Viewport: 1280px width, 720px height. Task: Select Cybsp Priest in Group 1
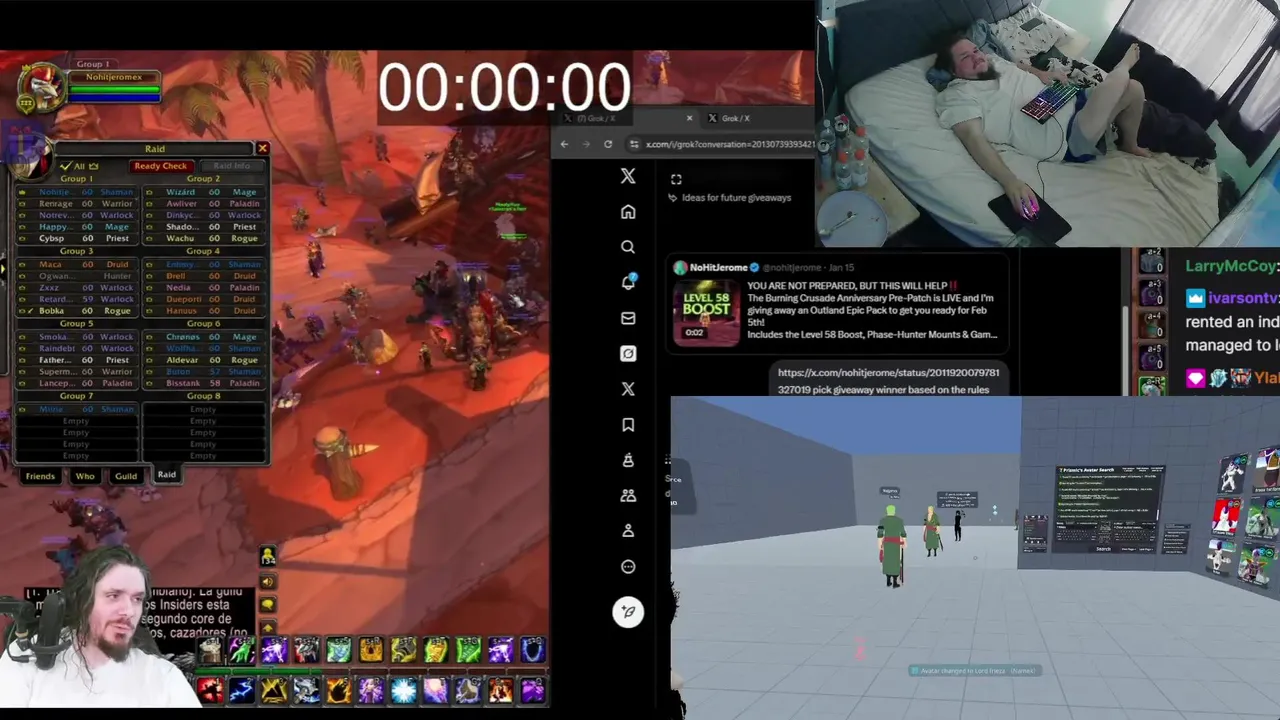(x=78, y=239)
